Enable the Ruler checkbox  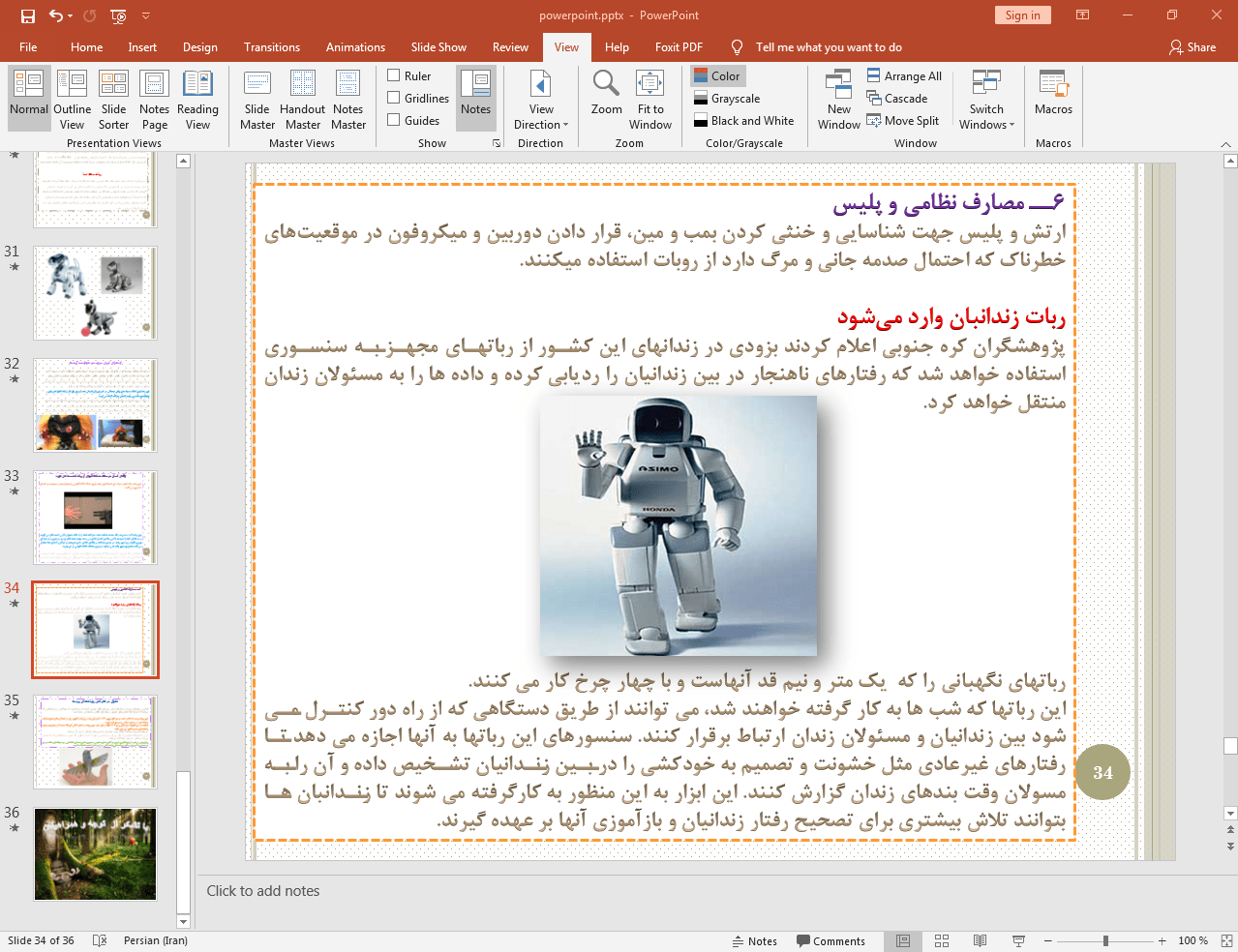click(x=394, y=75)
